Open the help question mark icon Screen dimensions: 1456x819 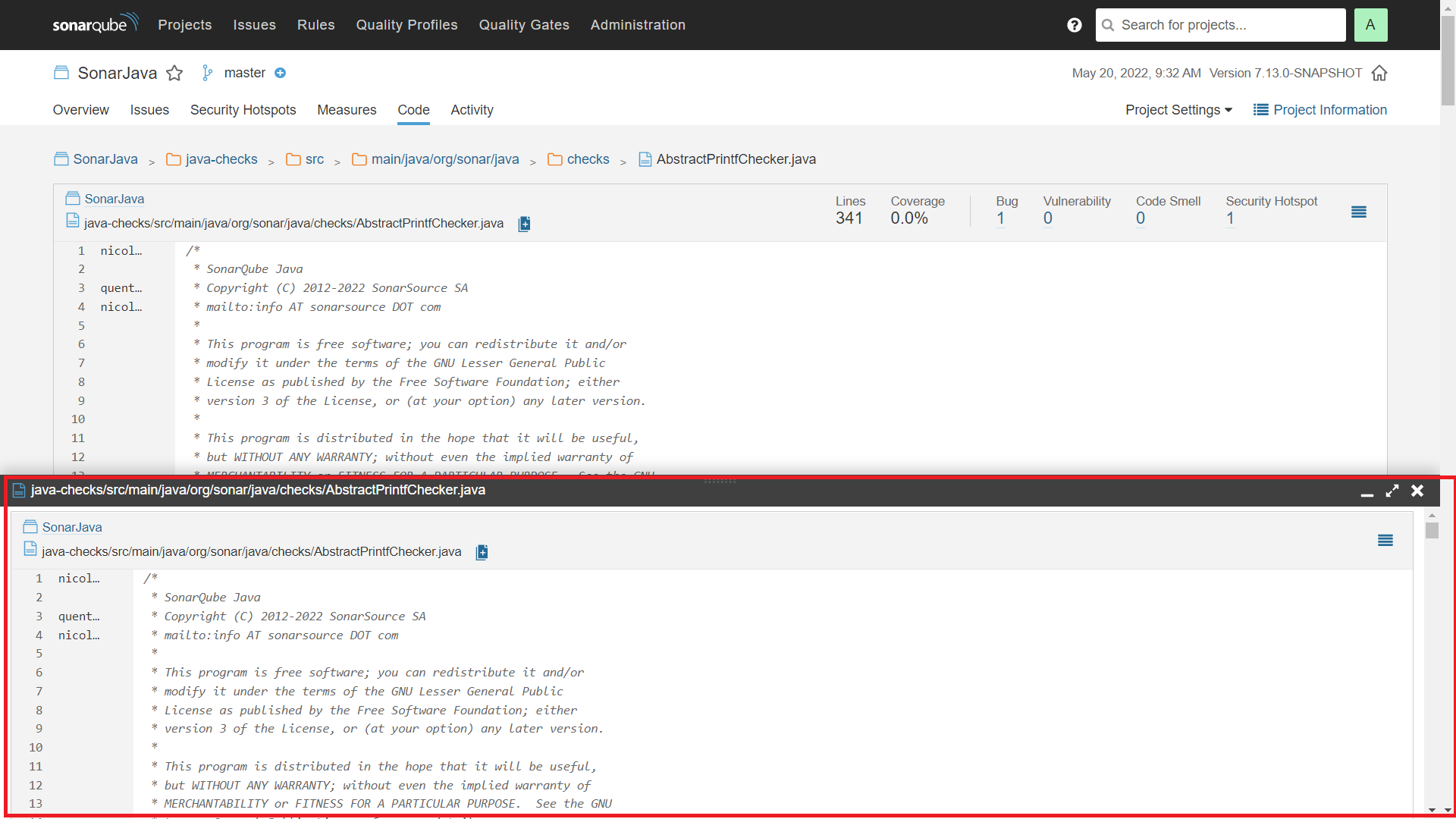pos(1074,25)
